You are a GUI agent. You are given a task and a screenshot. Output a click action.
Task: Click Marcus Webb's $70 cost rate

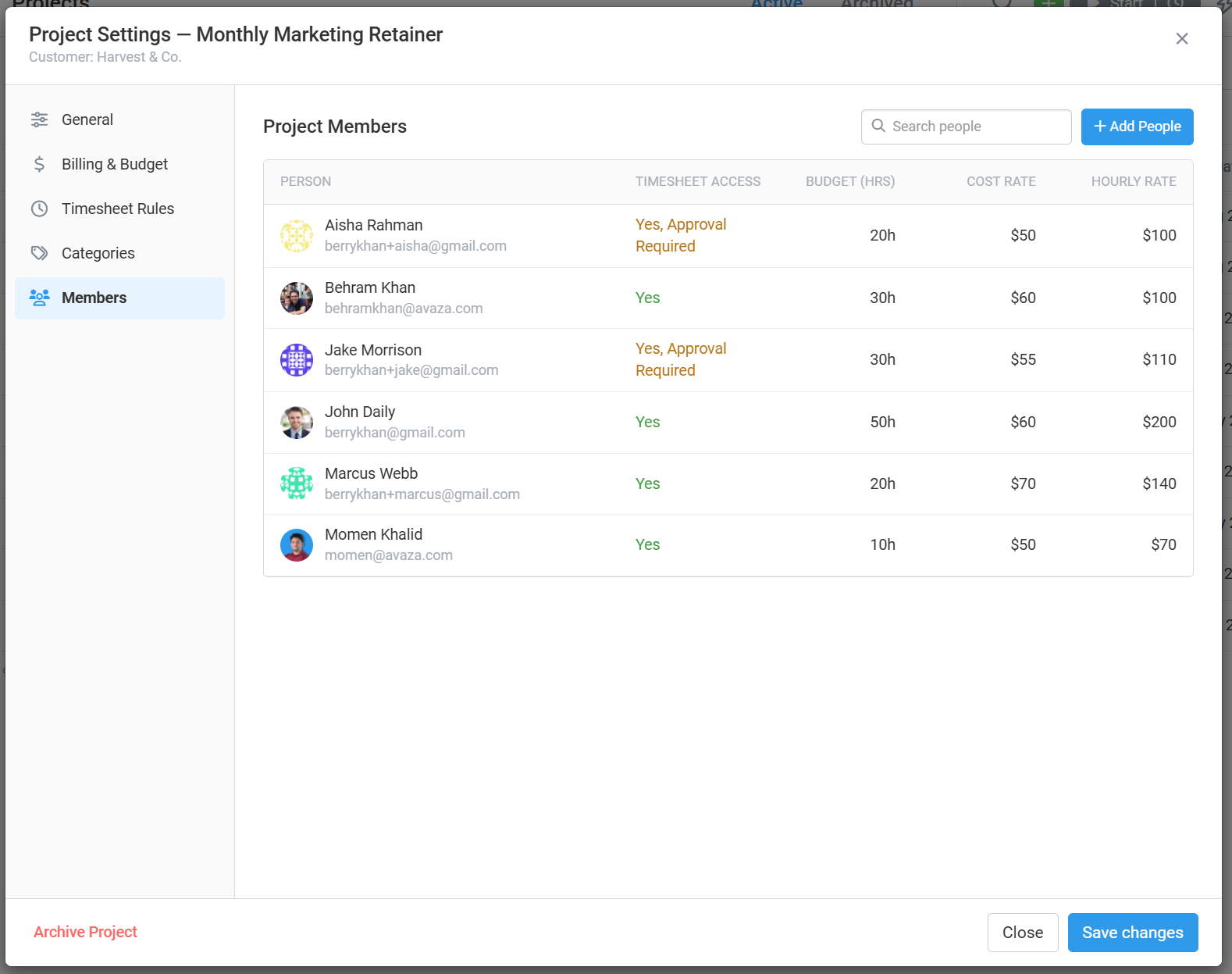click(1023, 483)
